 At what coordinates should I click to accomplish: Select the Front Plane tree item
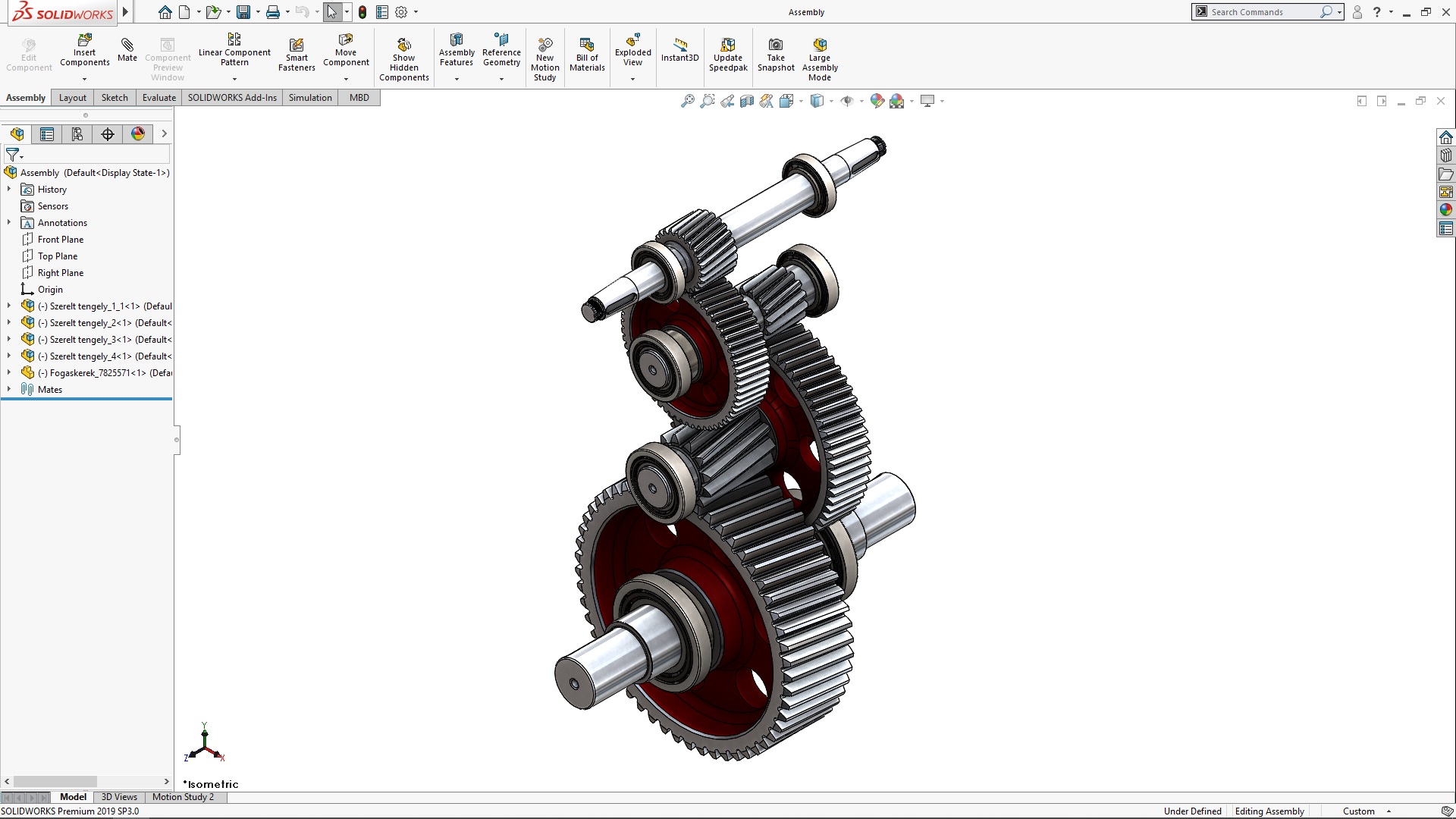click(x=61, y=240)
